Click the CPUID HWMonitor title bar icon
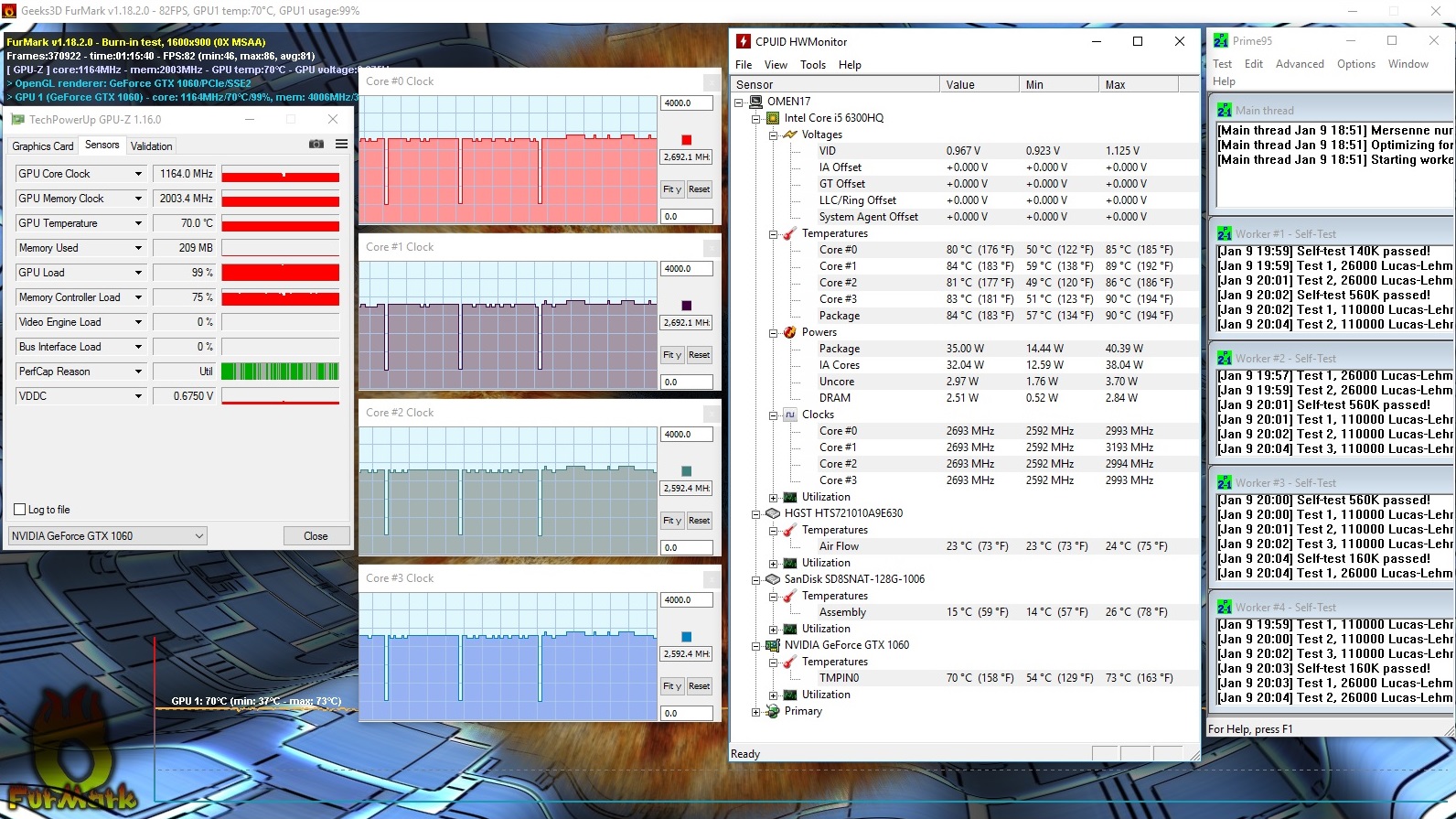This screenshot has width=1456, height=819. pos(744,41)
